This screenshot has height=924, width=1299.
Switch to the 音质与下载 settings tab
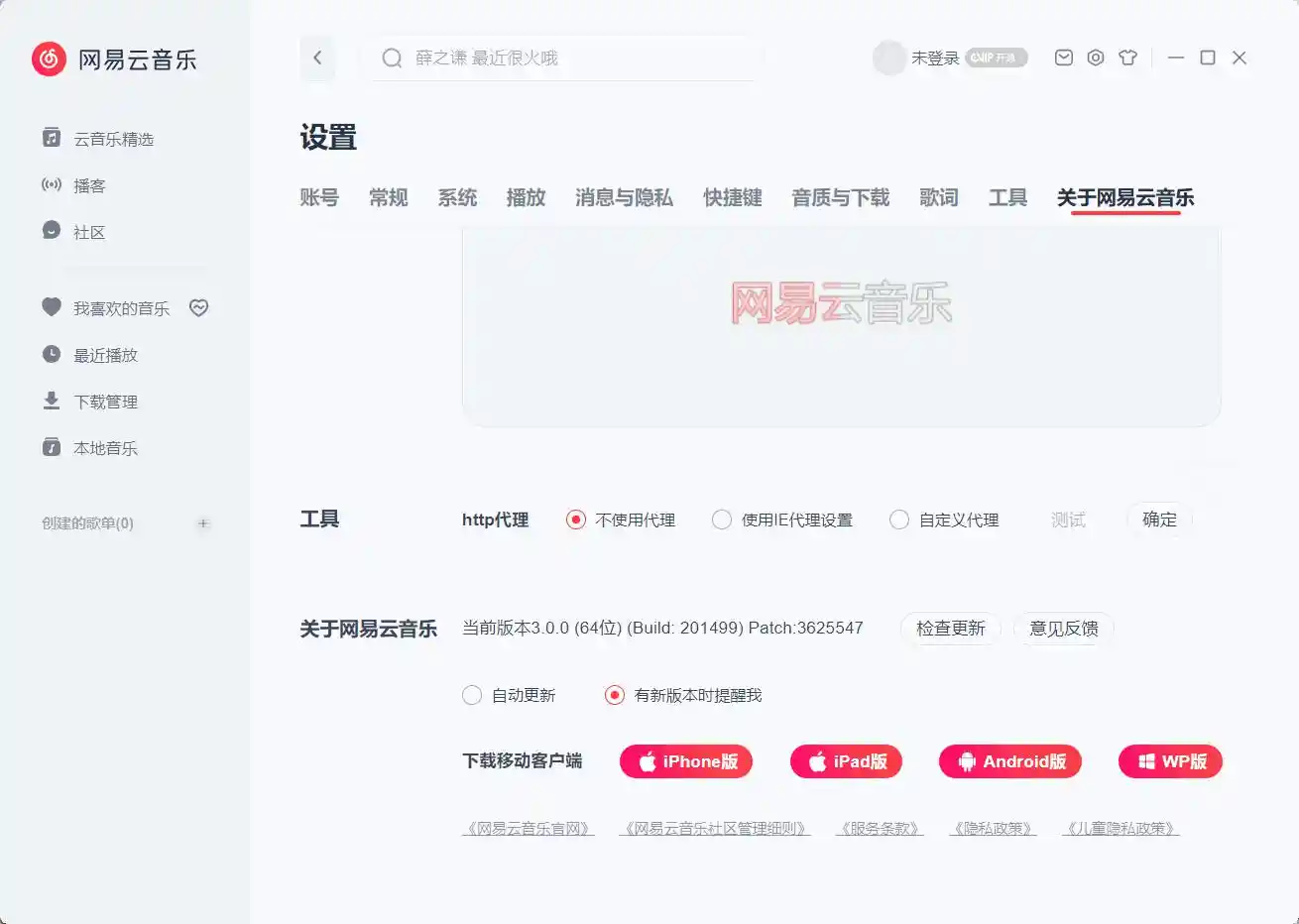click(x=839, y=197)
